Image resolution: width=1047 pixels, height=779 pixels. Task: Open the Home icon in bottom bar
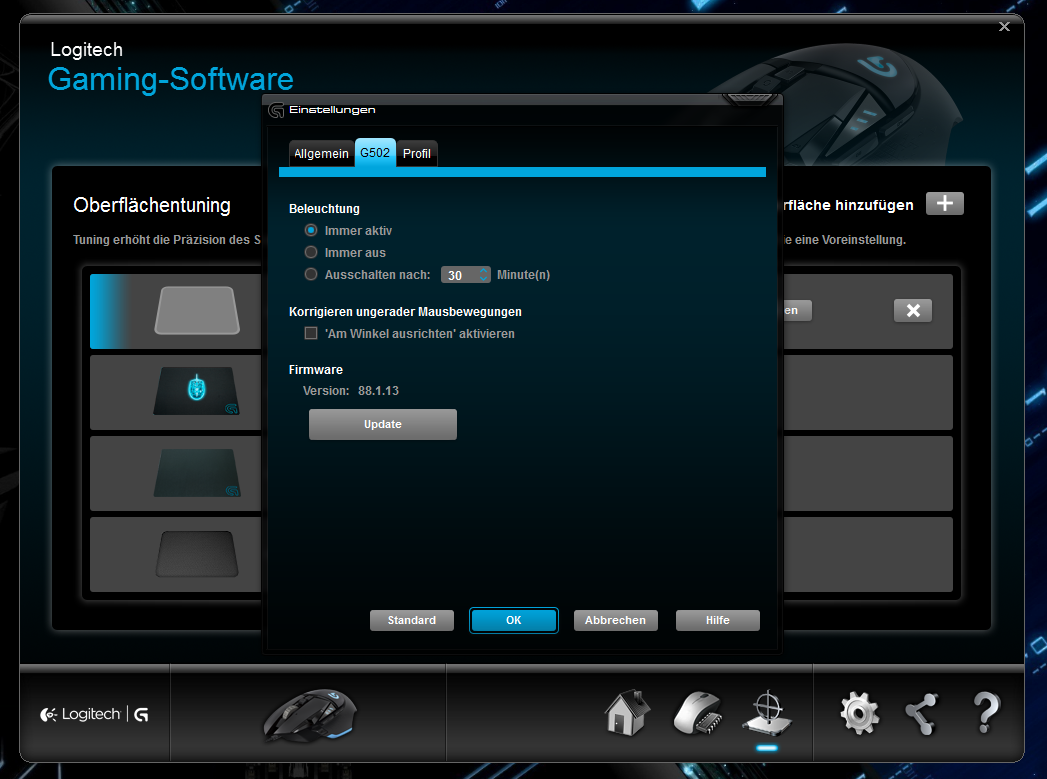point(627,713)
